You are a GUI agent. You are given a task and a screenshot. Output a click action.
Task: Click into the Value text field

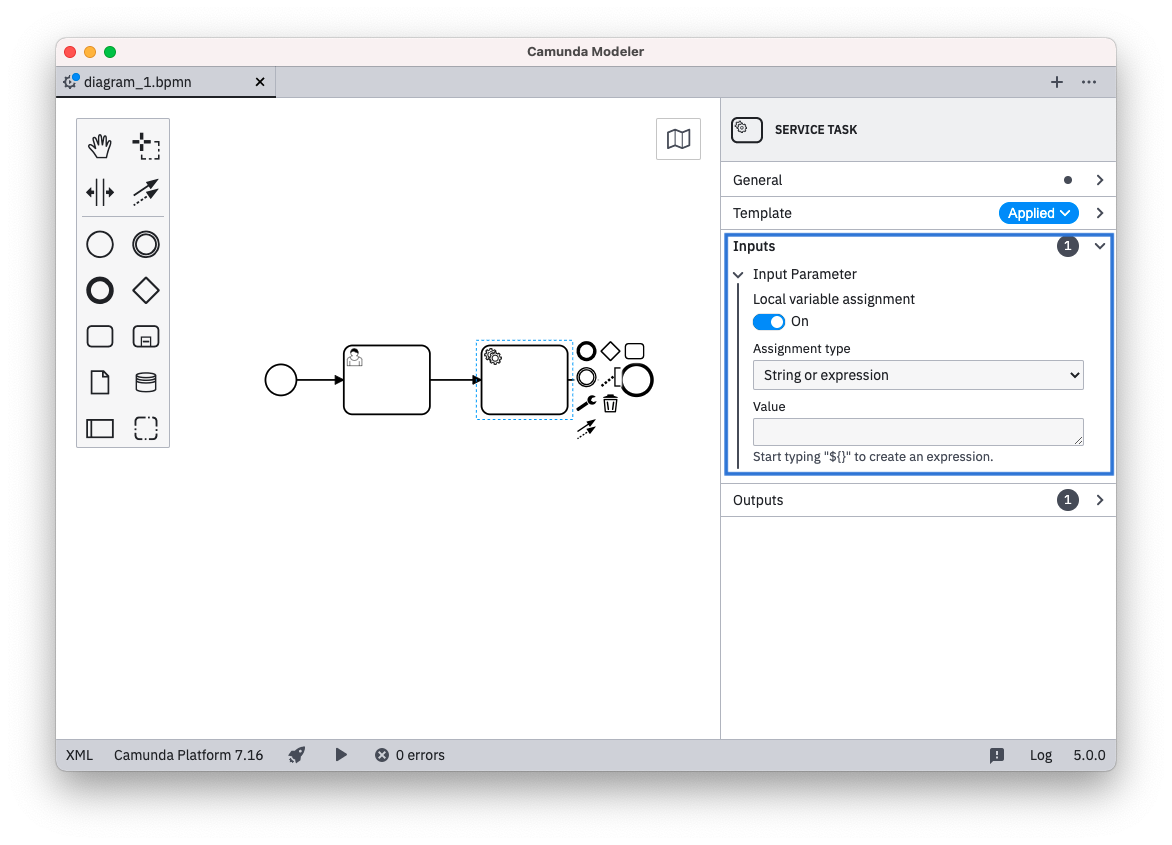coord(917,432)
